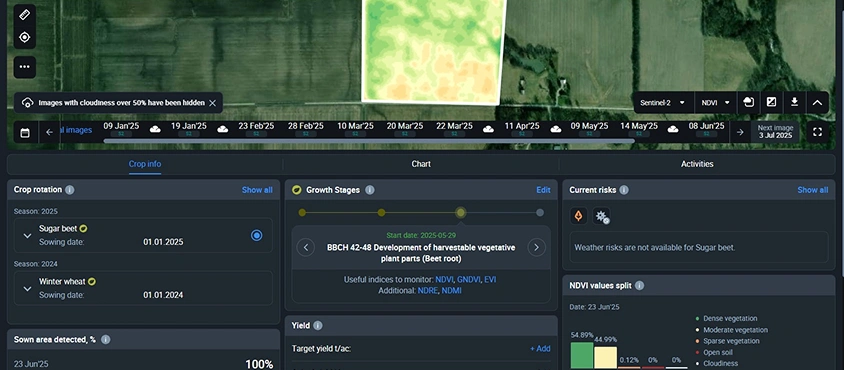Dismiss the cloudiness hidden images notice

click(x=213, y=103)
